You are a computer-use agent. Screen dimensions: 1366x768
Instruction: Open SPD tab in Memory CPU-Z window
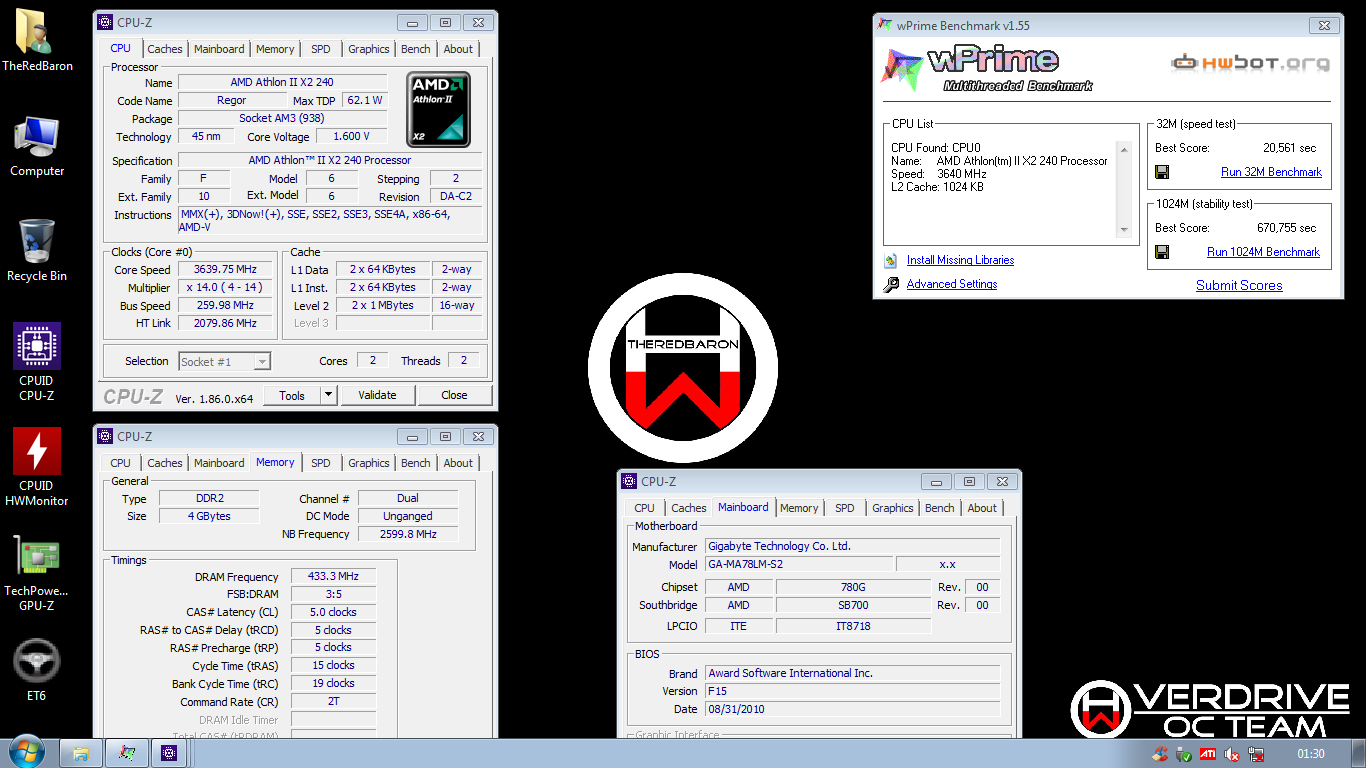click(x=321, y=463)
